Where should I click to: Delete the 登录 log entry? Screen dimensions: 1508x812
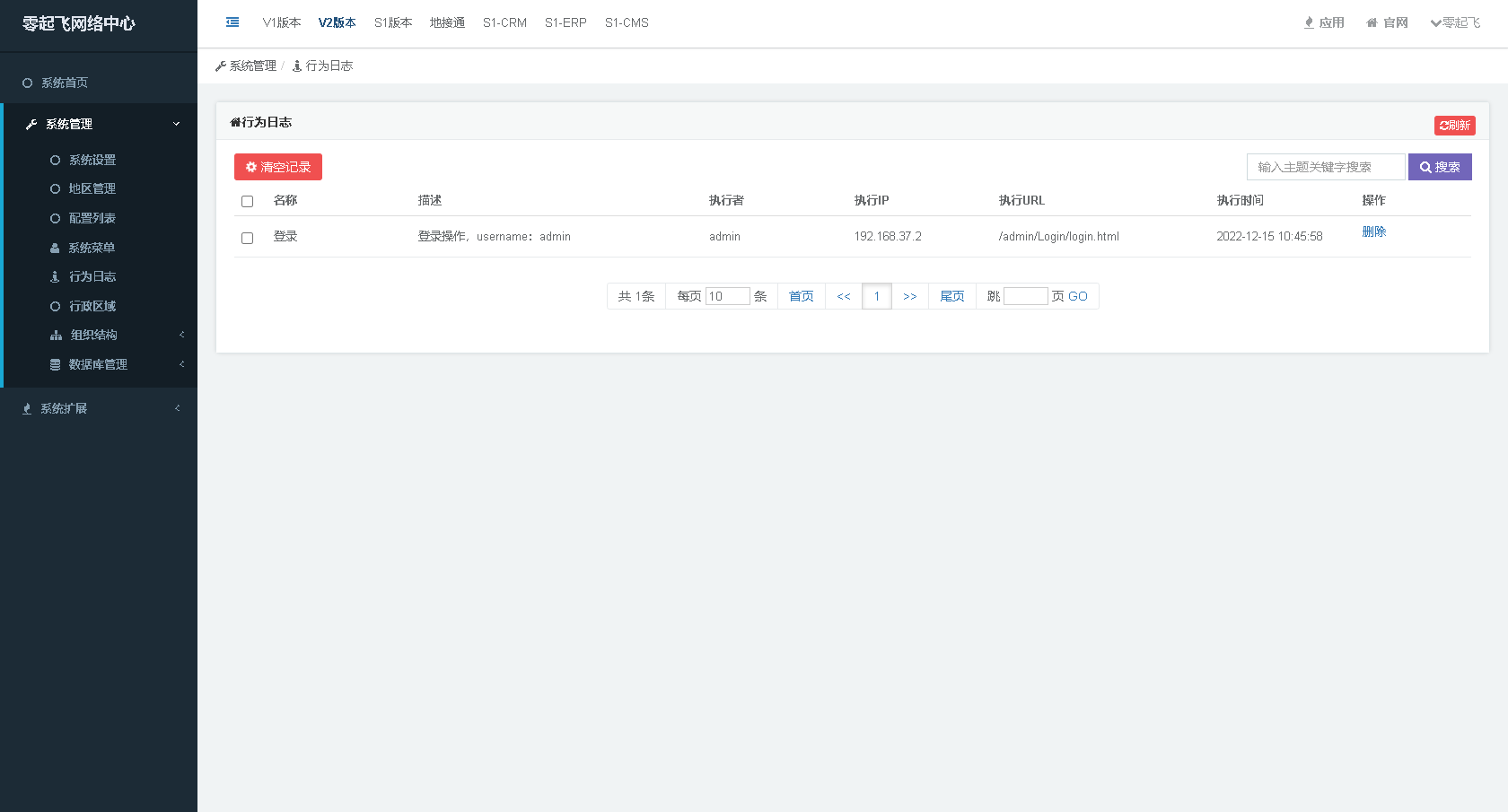[1374, 231]
